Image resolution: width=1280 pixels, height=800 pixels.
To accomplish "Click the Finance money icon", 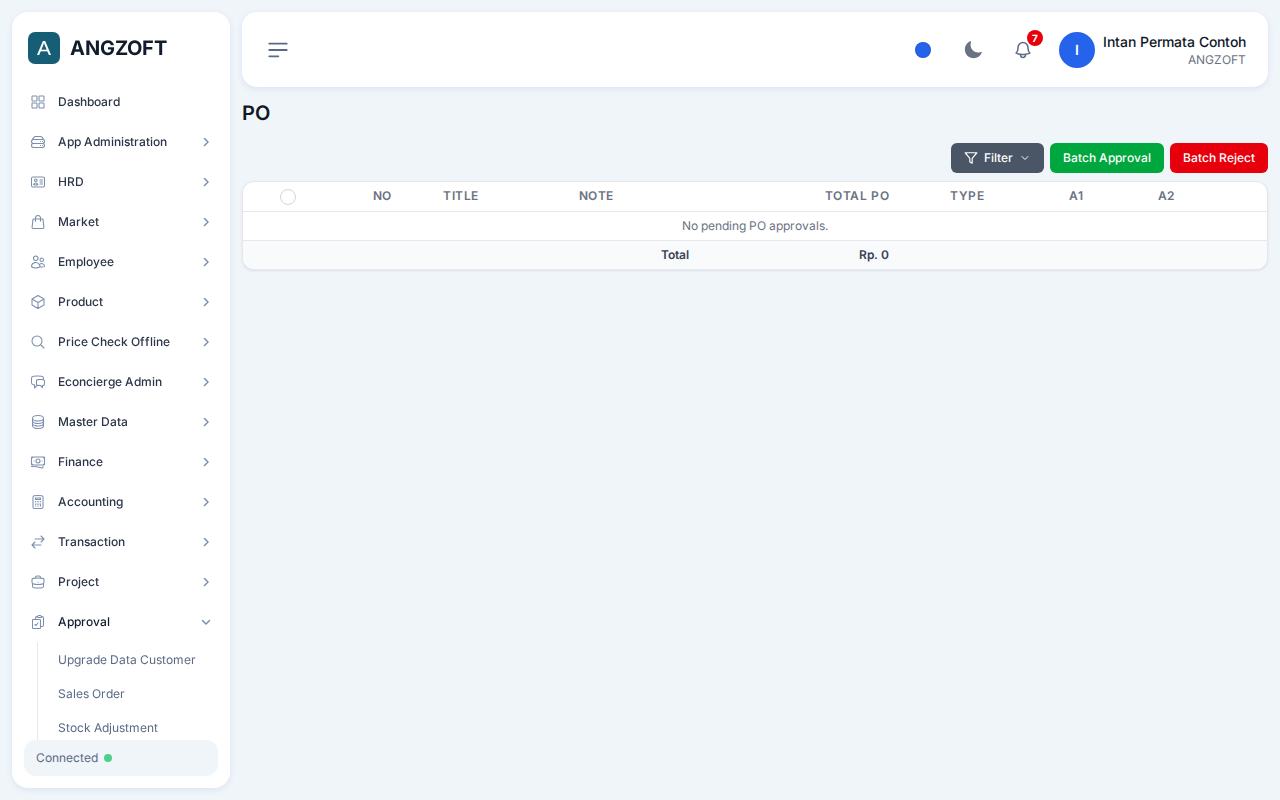I will click(x=38, y=462).
